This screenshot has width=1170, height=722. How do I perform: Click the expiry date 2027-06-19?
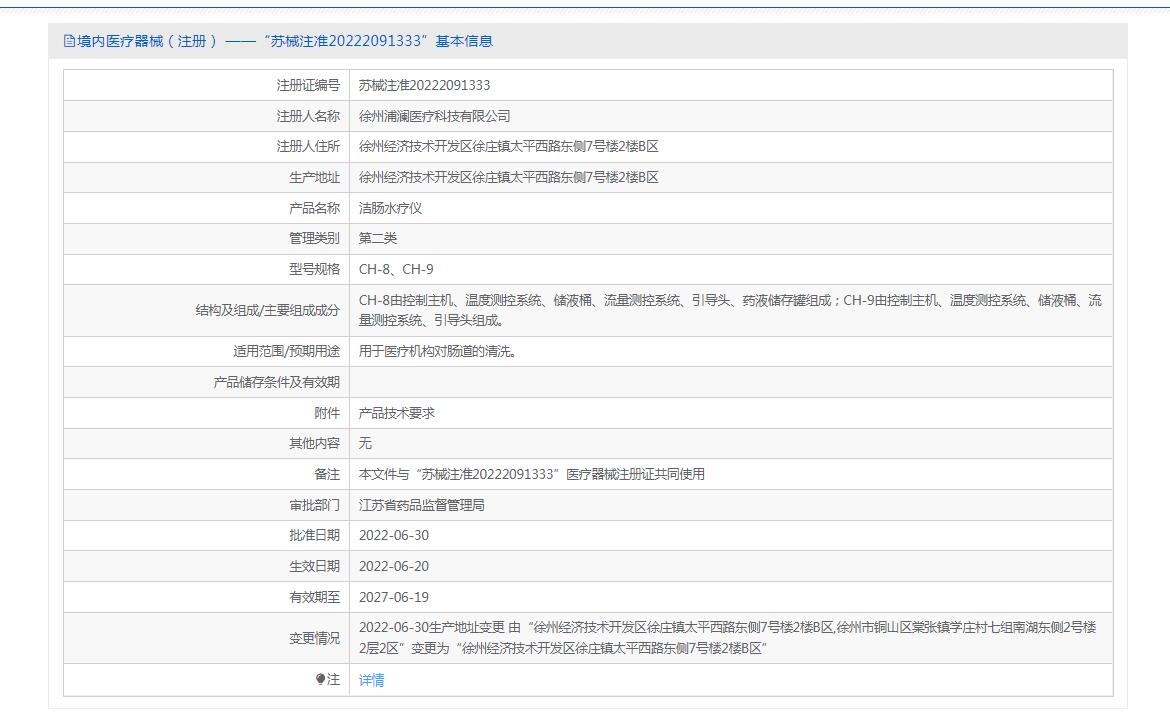pyautogui.click(x=394, y=597)
